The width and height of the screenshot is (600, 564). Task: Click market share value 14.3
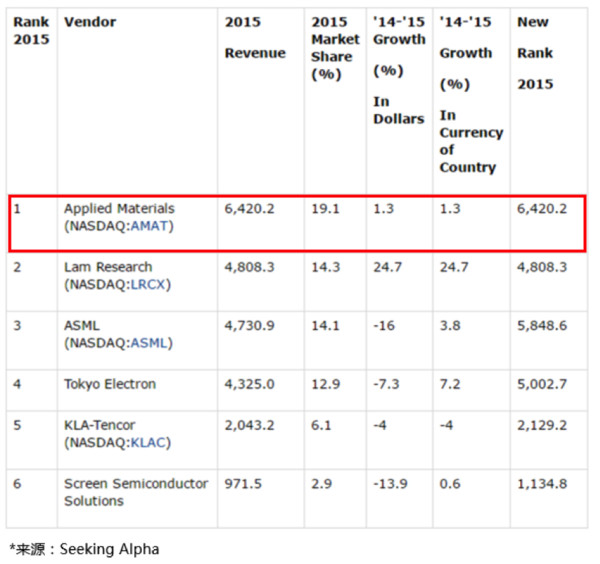pyautogui.click(x=325, y=267)
